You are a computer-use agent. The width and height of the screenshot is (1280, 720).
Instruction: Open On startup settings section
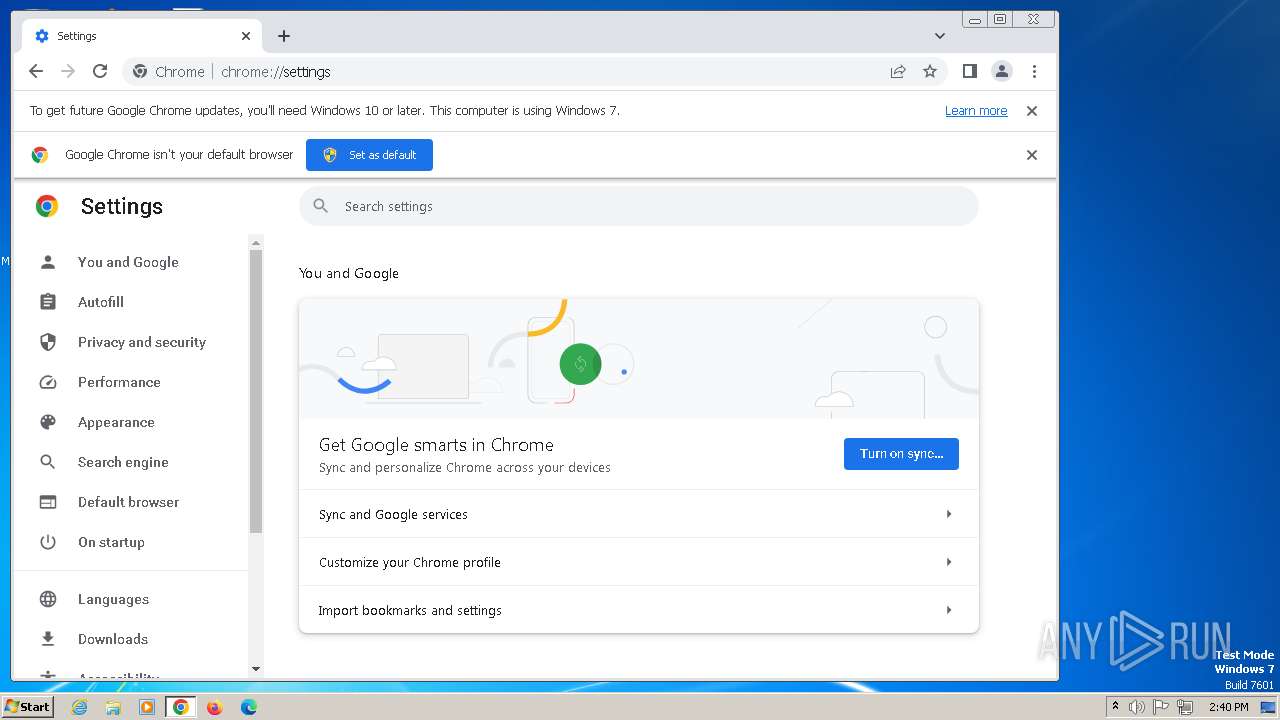(111, 542)
